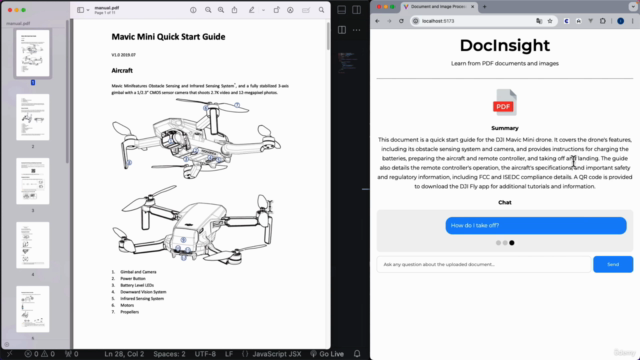Viewport: 640px width, 360px height.
Task: Toggle VS Code bottom panel layout icon
Action: click(x=342, y=10)
